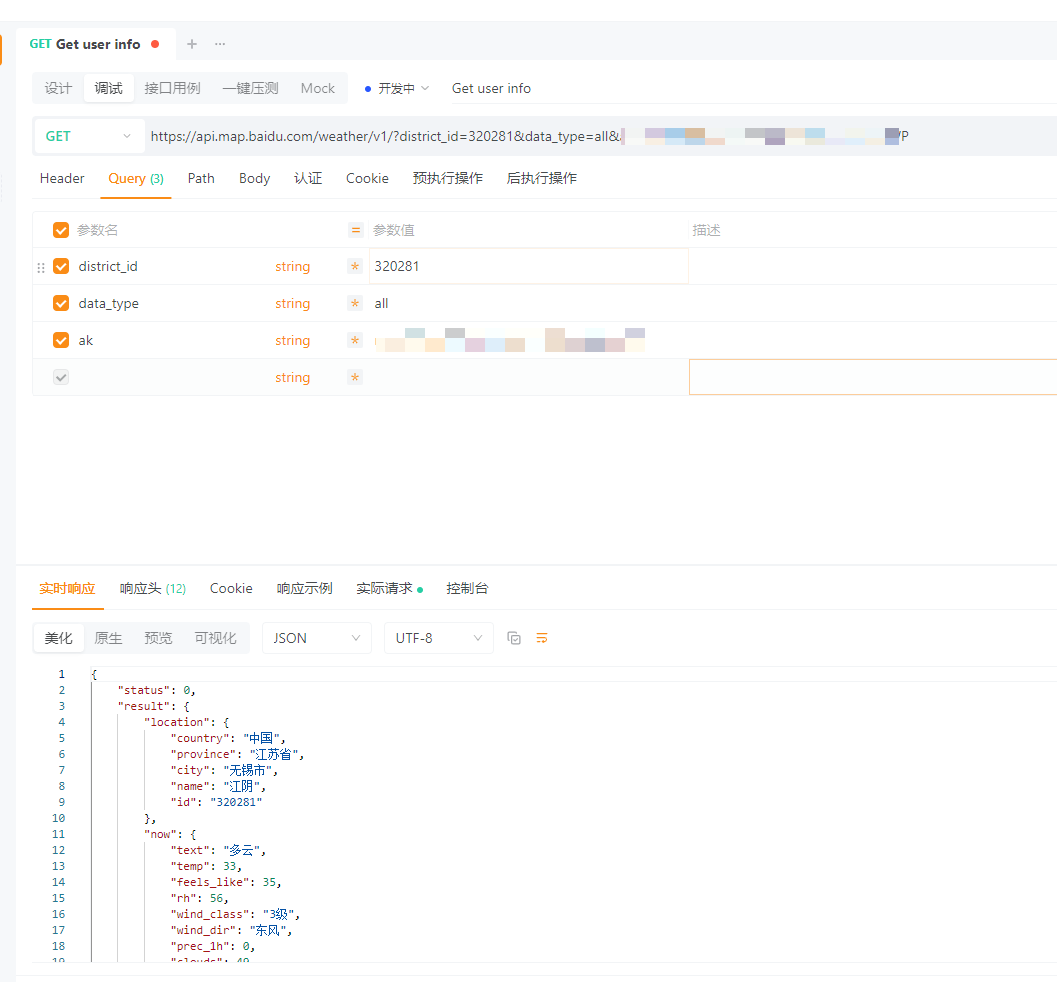Switch to the 调试 tab
1057x982 pixels.
[109, 88]
